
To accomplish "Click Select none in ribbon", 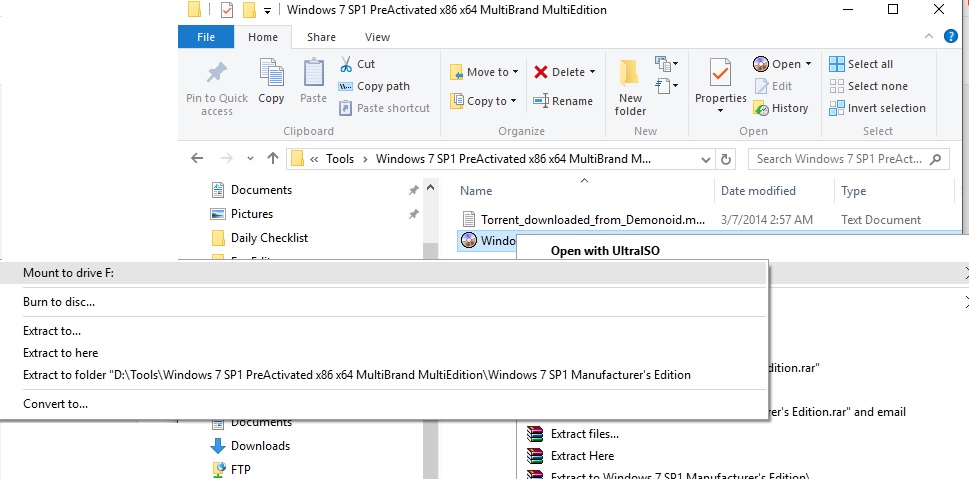I will tap(868, 86).
